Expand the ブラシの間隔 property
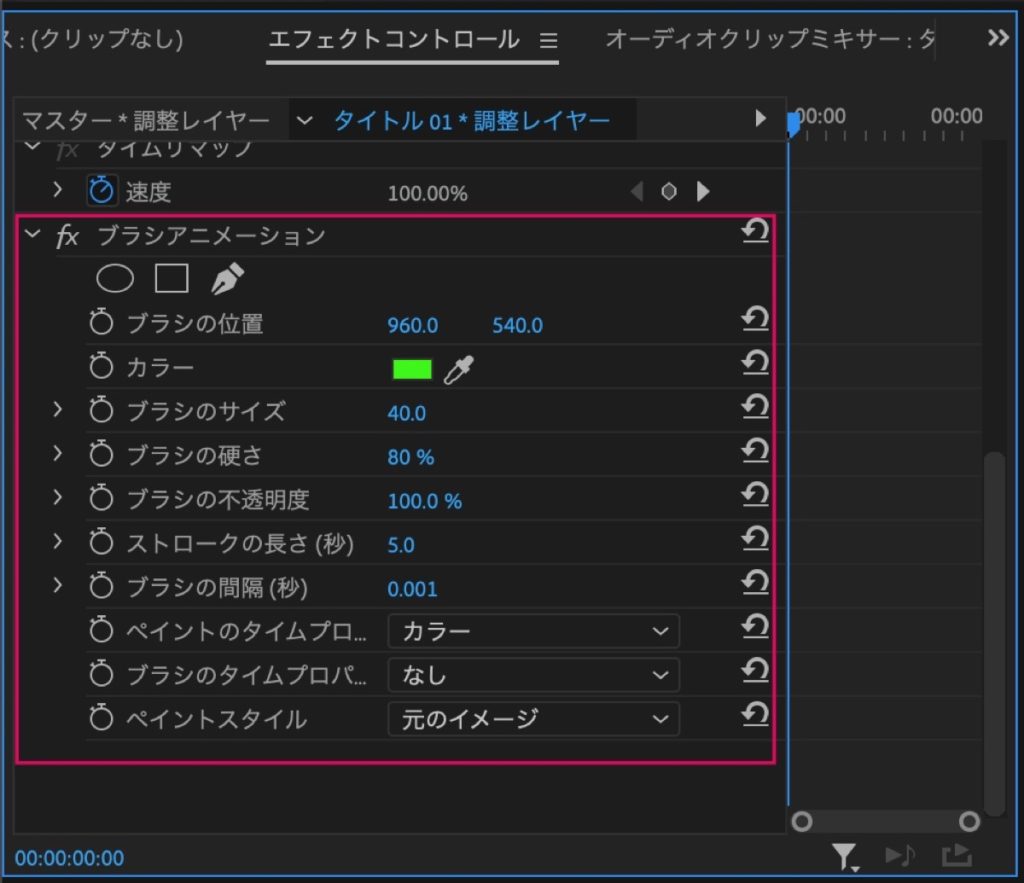The width and height of the screenshot is (1024, 883). pos(57,585)
